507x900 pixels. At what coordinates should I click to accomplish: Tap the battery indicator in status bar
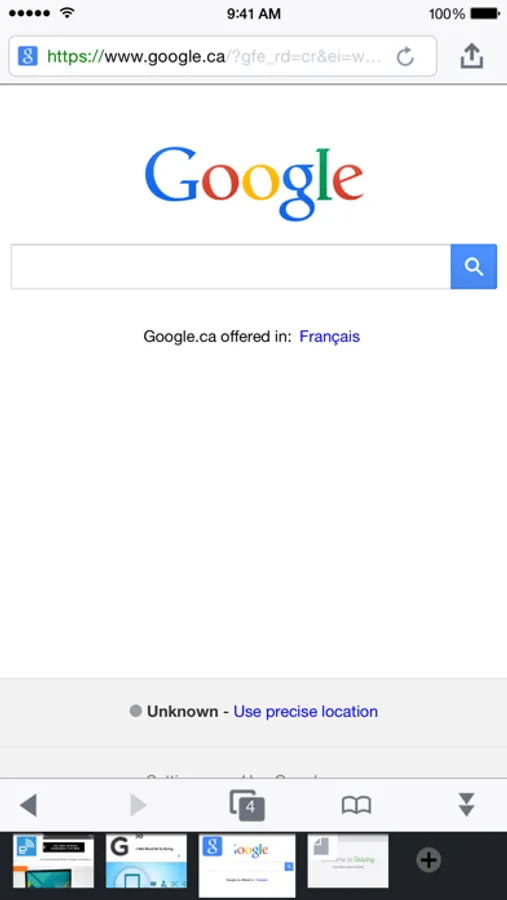(485, 14)
